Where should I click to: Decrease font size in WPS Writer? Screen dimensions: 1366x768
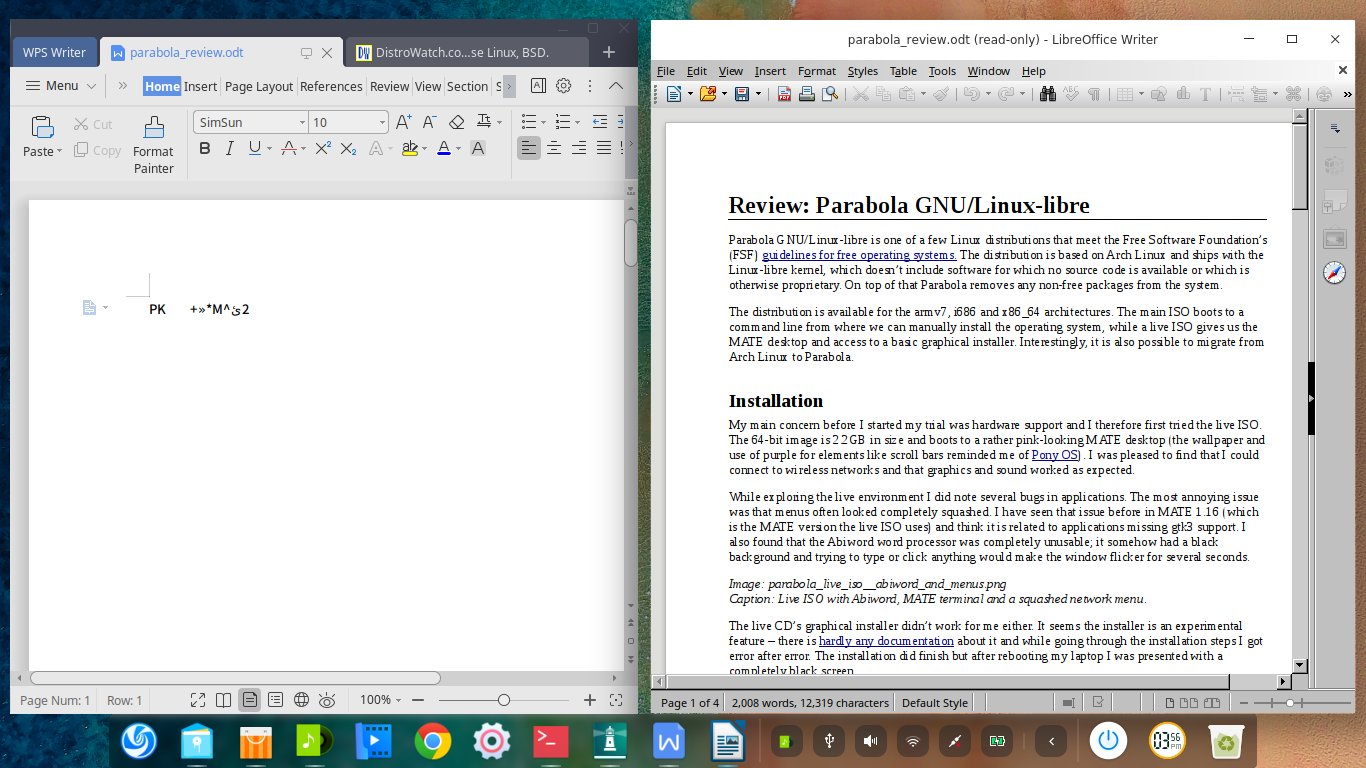[429, 122]
